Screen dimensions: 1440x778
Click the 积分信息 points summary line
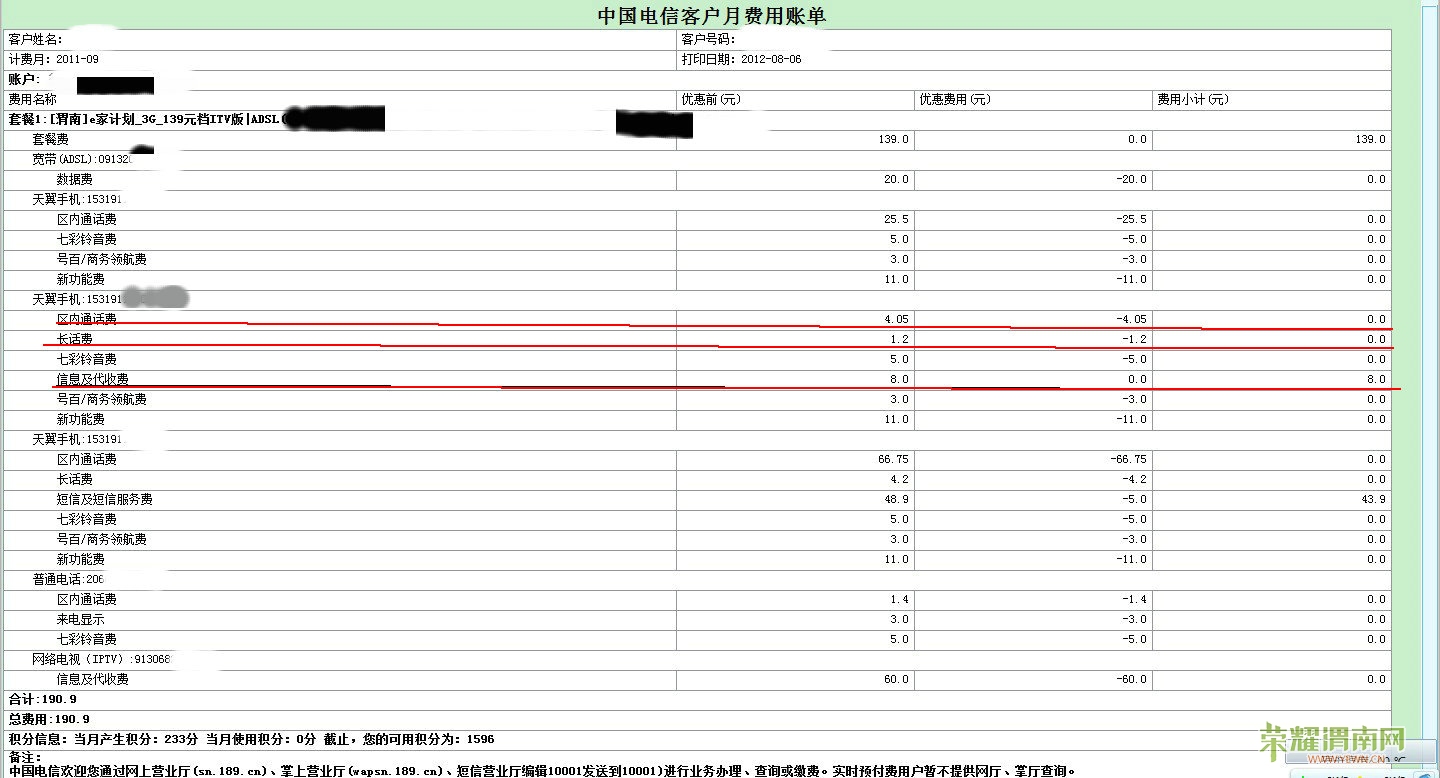point(250,740)
